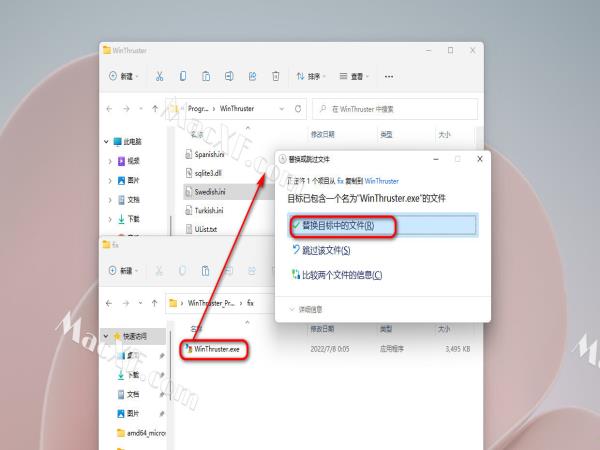The height and width of the screenshot is (450, 600).
Task: Refresh the WinThruster folder view
Action: (x=298, y=109)
